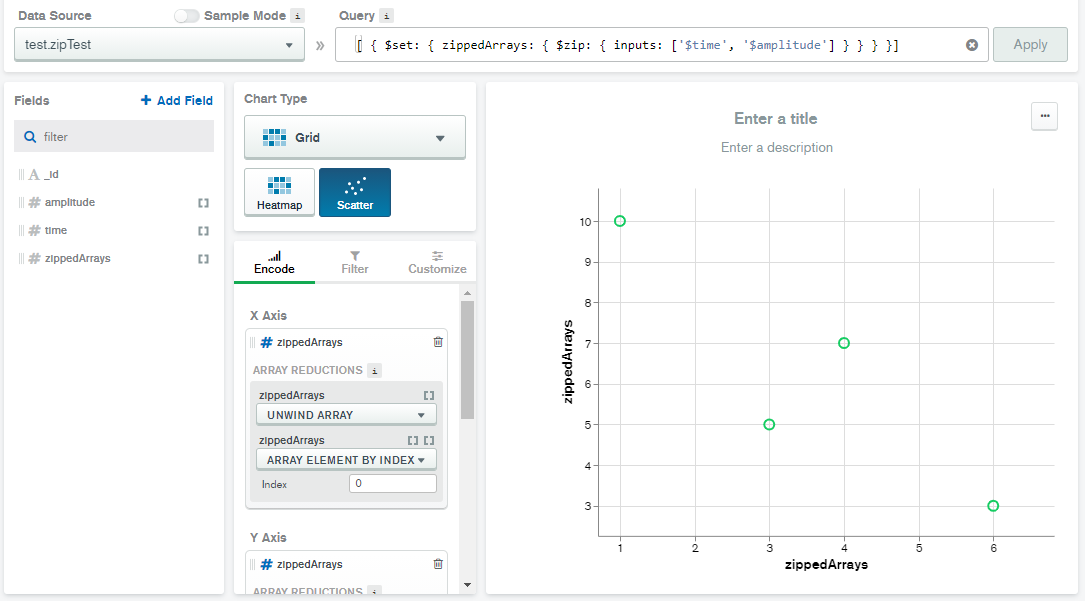Open the Data Source test.zipTest dropdown
The width and height of the screenshot is (1085, 601).
160,45
